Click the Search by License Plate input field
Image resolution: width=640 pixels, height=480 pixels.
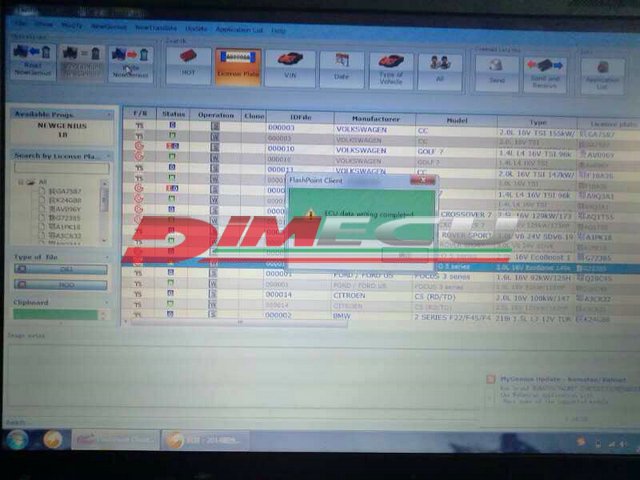pos(59,168)
